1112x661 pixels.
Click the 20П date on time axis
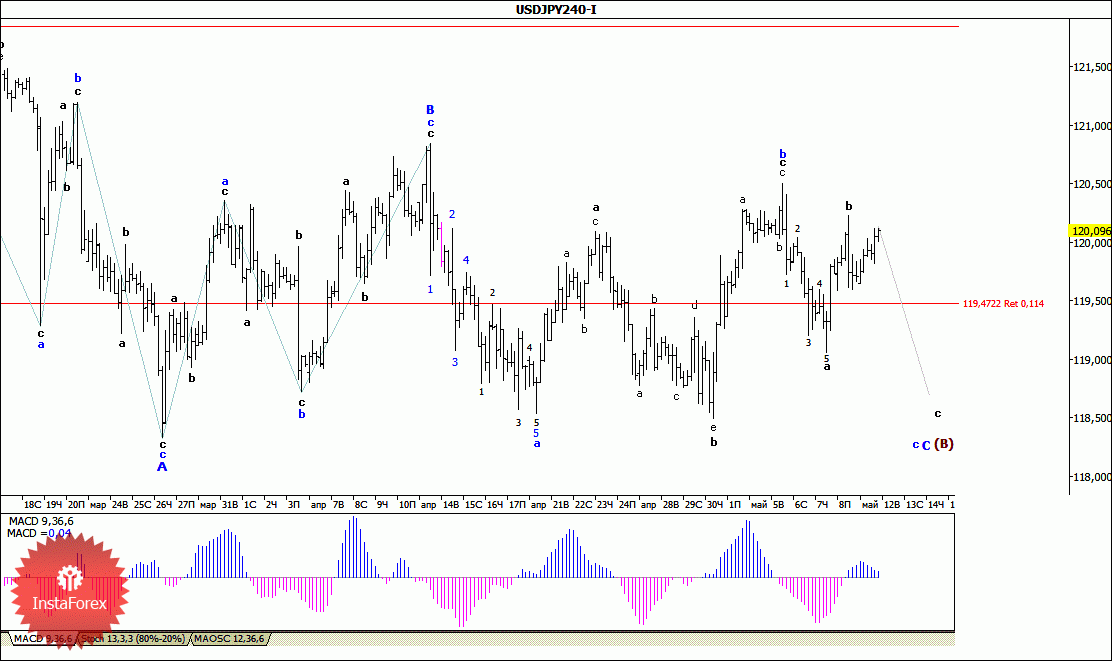coord(76,505)
